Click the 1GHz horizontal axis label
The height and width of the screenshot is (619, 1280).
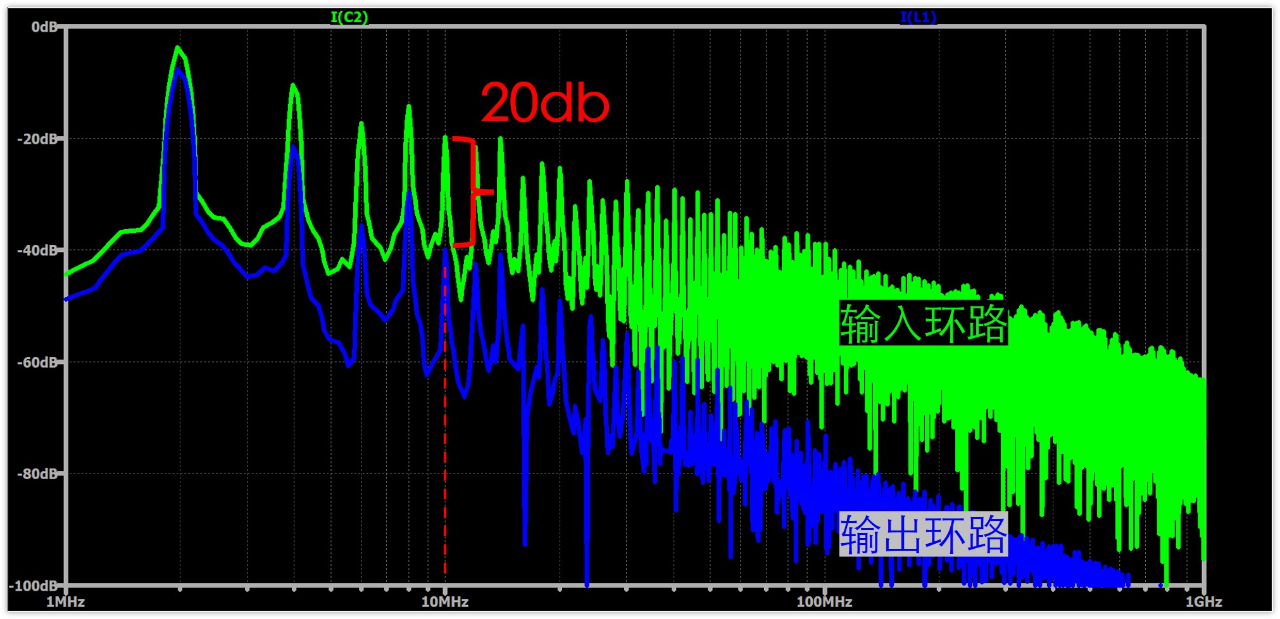coord(1203,602)
